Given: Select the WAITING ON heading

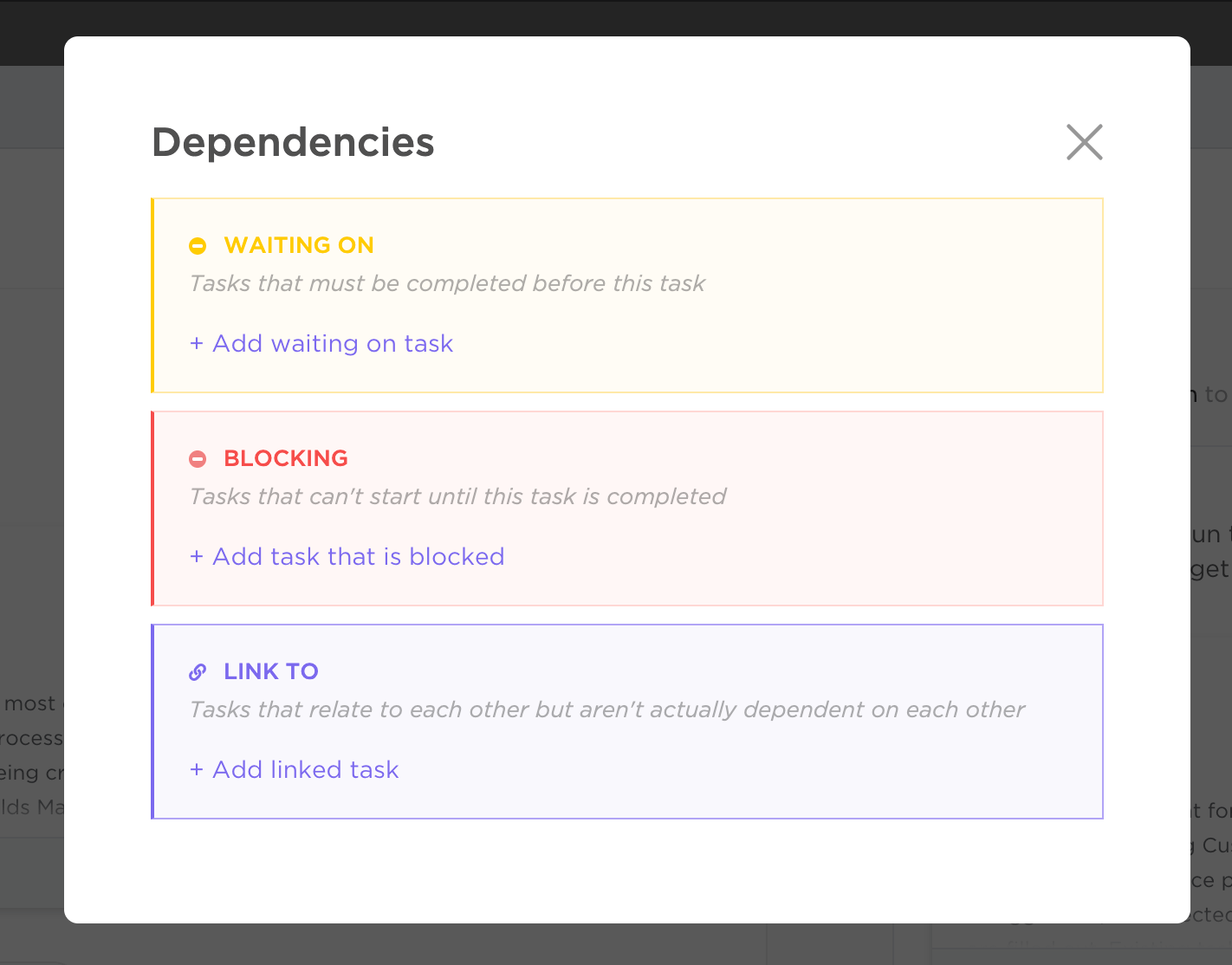Looking at the screenshot, I should tap(299, 245).
